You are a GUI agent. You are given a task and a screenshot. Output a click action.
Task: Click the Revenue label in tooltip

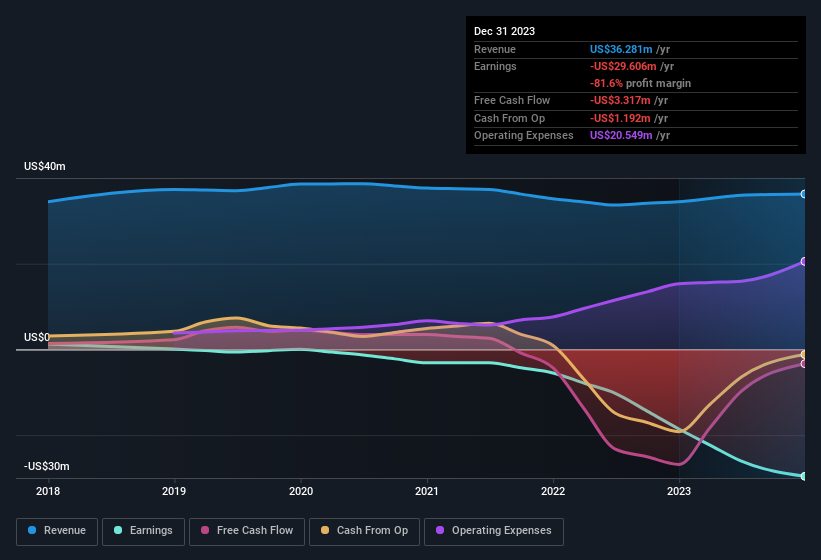[x=495, y=49]
